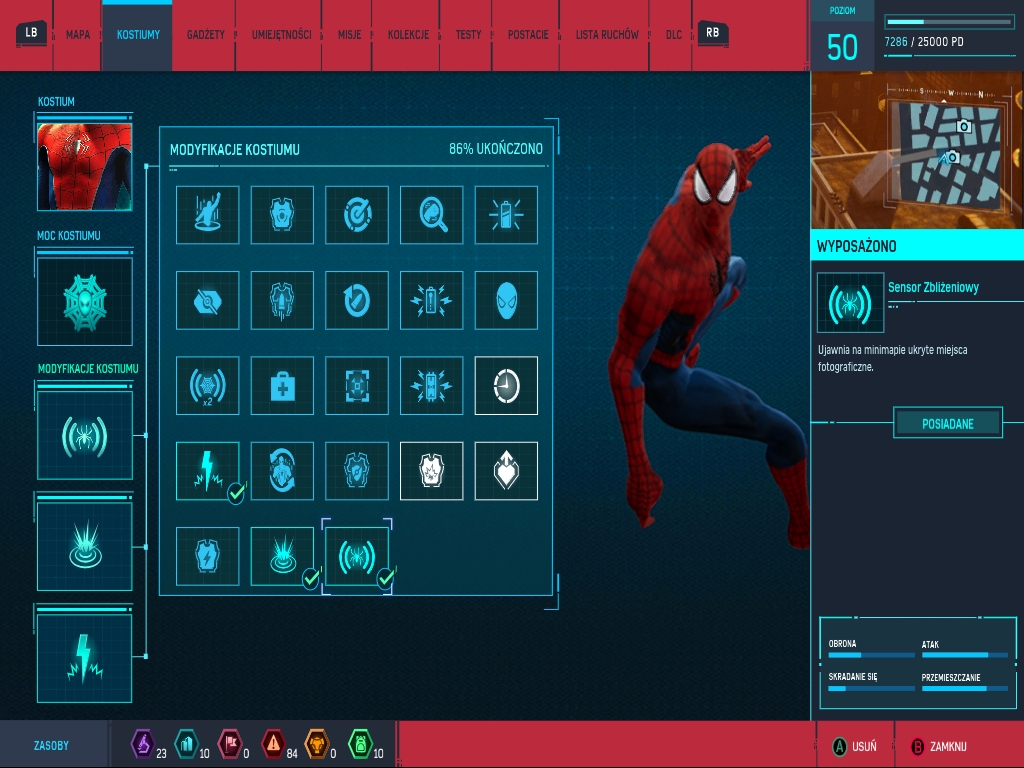The width and height of the screenshot is (1024, 768).
Task: Choose the web sensor x2 suit mod
Action: pos(208,385)
